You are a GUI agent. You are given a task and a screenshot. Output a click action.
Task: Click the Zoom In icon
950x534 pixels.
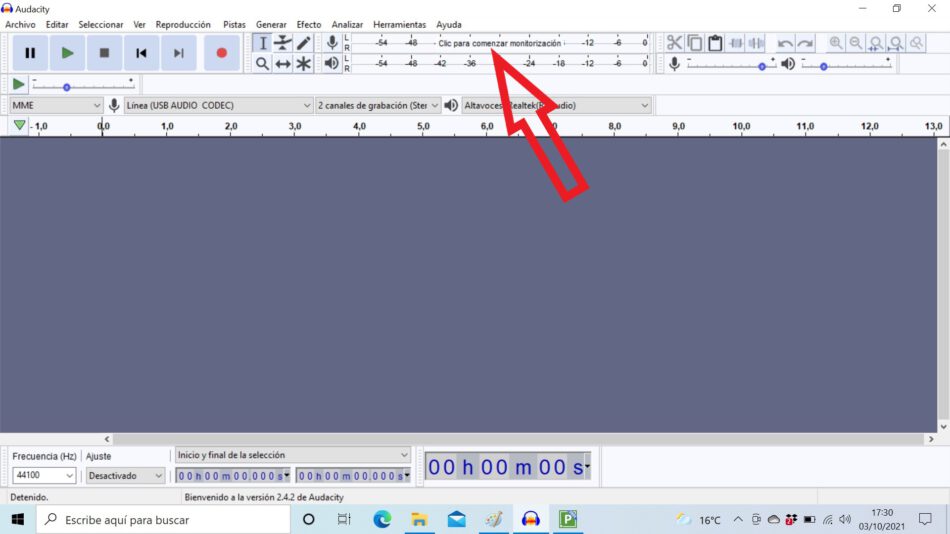pos(835,43)
